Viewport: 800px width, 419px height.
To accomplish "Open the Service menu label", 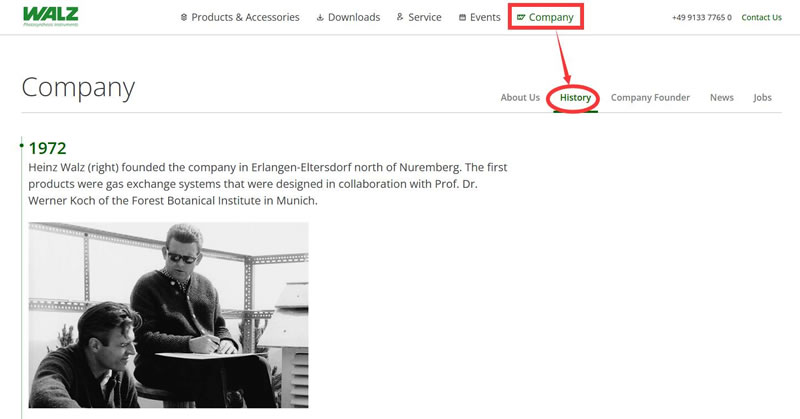I will tap(425, 17).
